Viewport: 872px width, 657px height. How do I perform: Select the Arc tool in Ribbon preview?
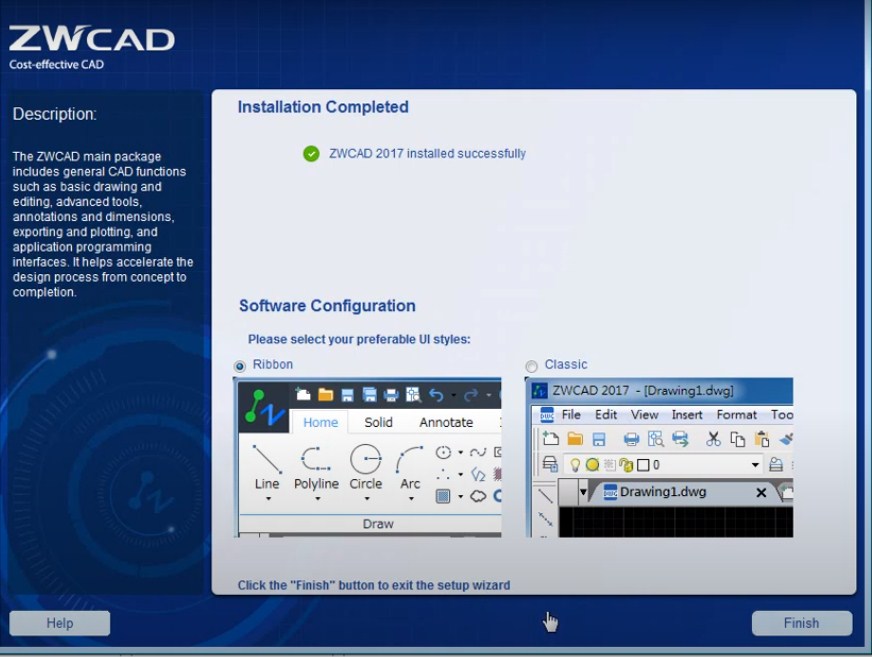point(410,467)
